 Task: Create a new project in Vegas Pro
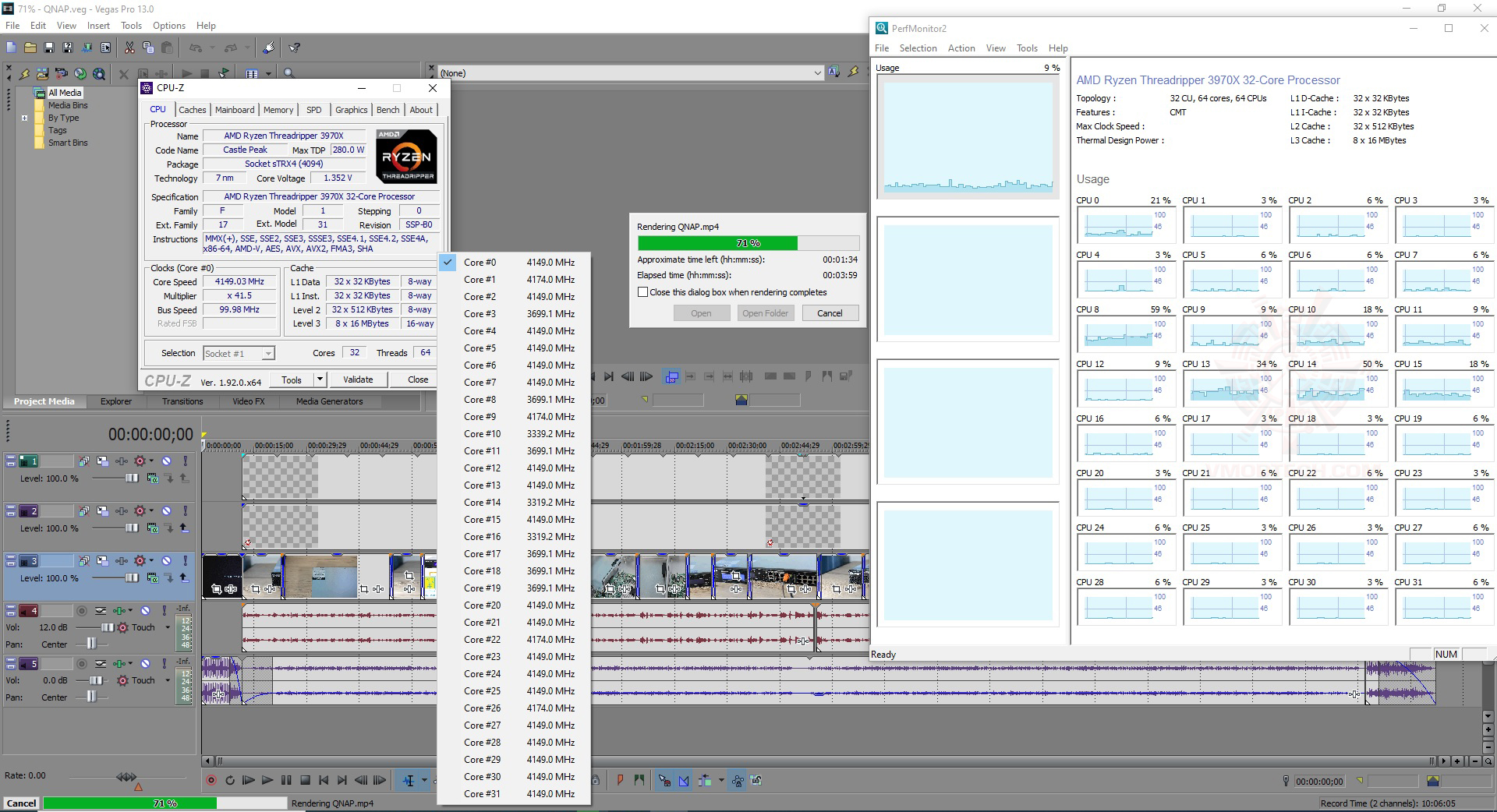tap(10, 48)
